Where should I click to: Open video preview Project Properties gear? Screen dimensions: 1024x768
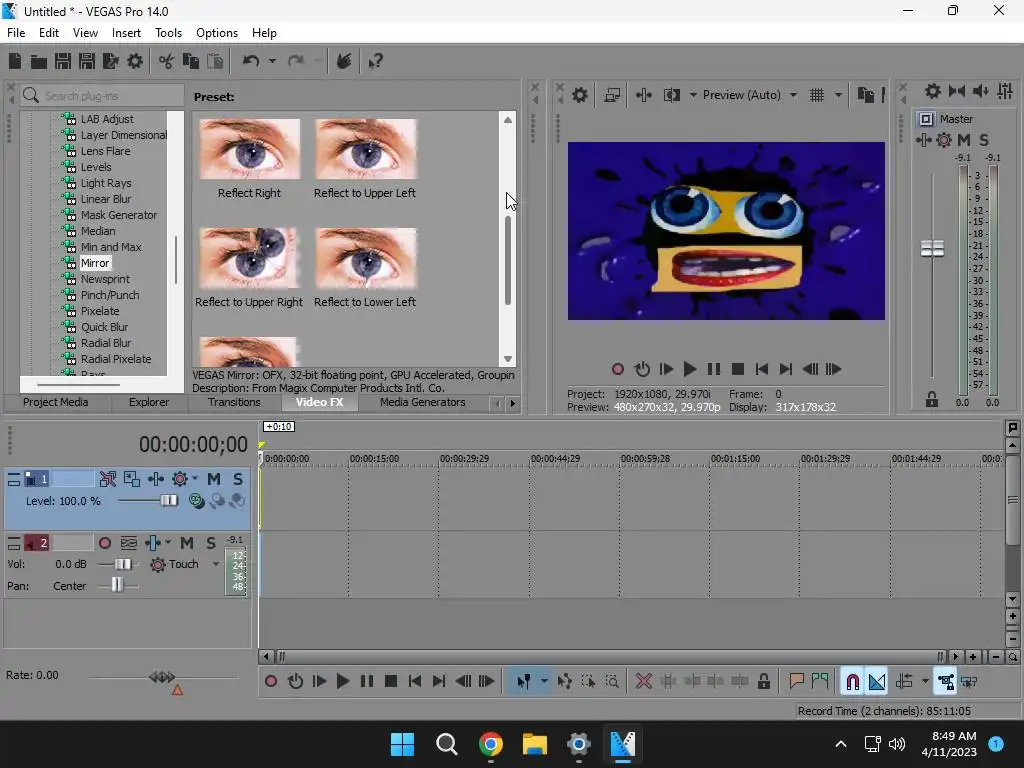(x=580, y=95)
